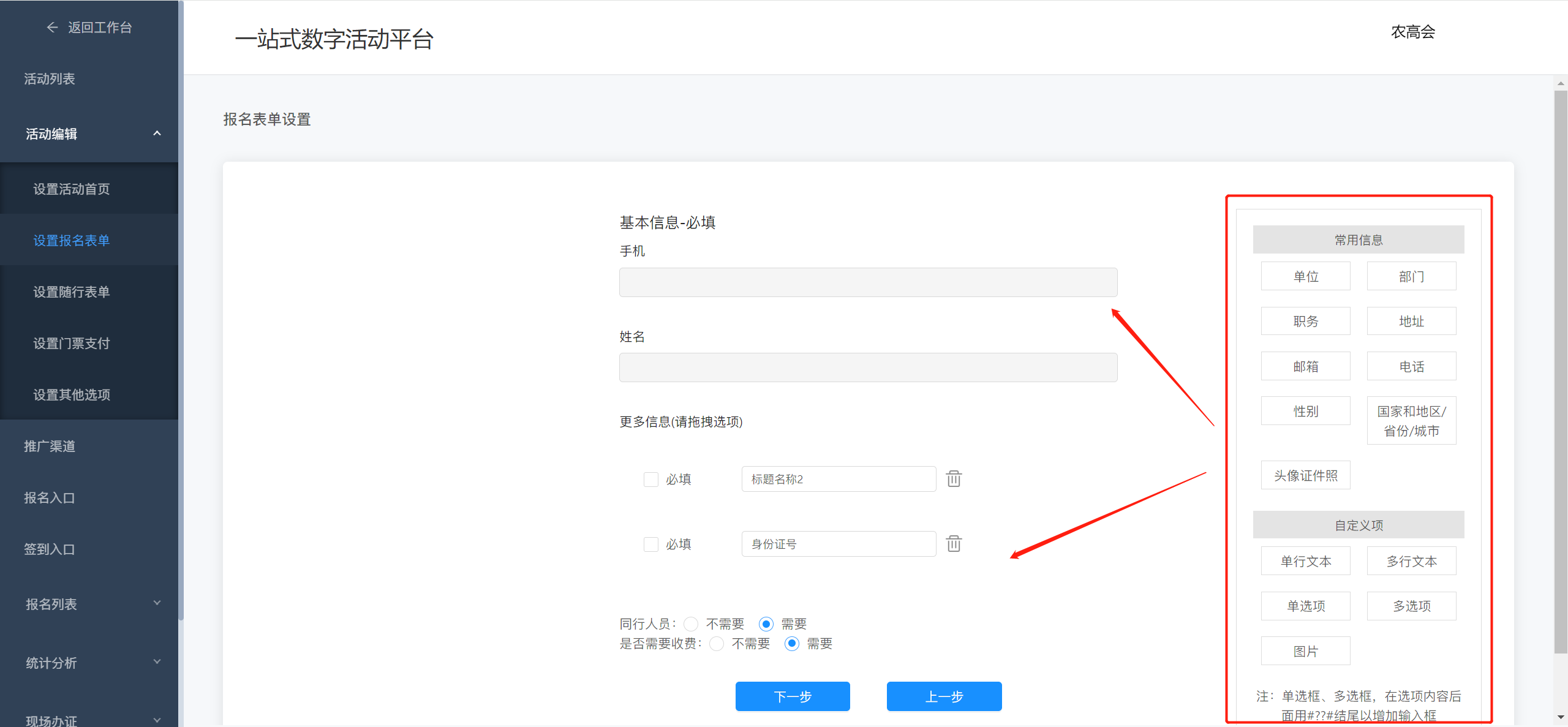Click the 自定义项 section header
This screenshot has width=1568, height=727.
click(x=1359, y=525)
